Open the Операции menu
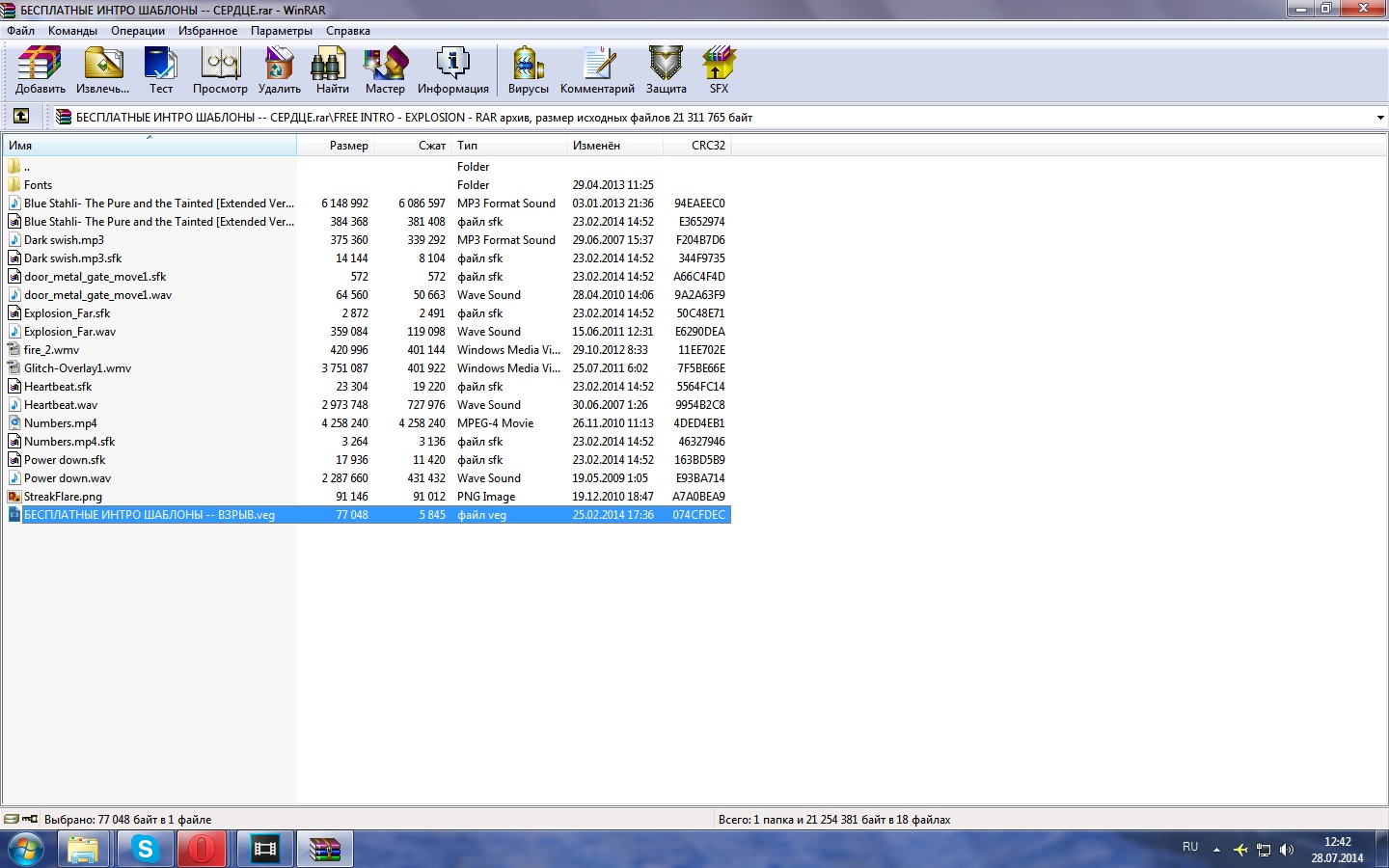 pyautogui.click(x=138, y=31)
